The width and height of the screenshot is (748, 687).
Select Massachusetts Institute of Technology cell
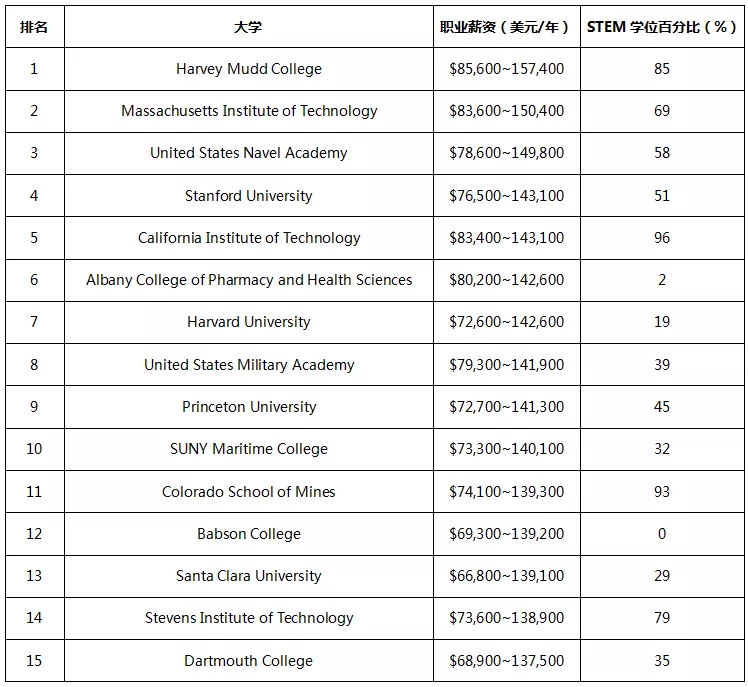click(249, 111)
